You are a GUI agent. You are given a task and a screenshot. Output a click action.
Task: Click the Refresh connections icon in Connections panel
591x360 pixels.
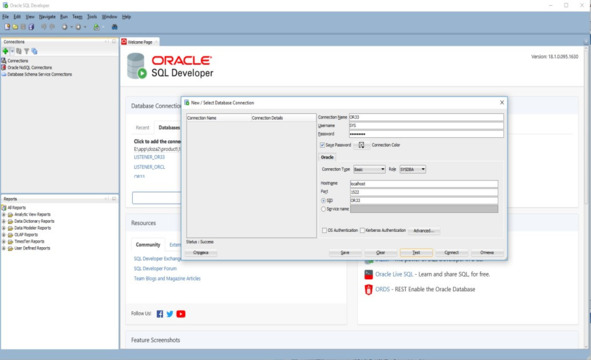point(19,51)
